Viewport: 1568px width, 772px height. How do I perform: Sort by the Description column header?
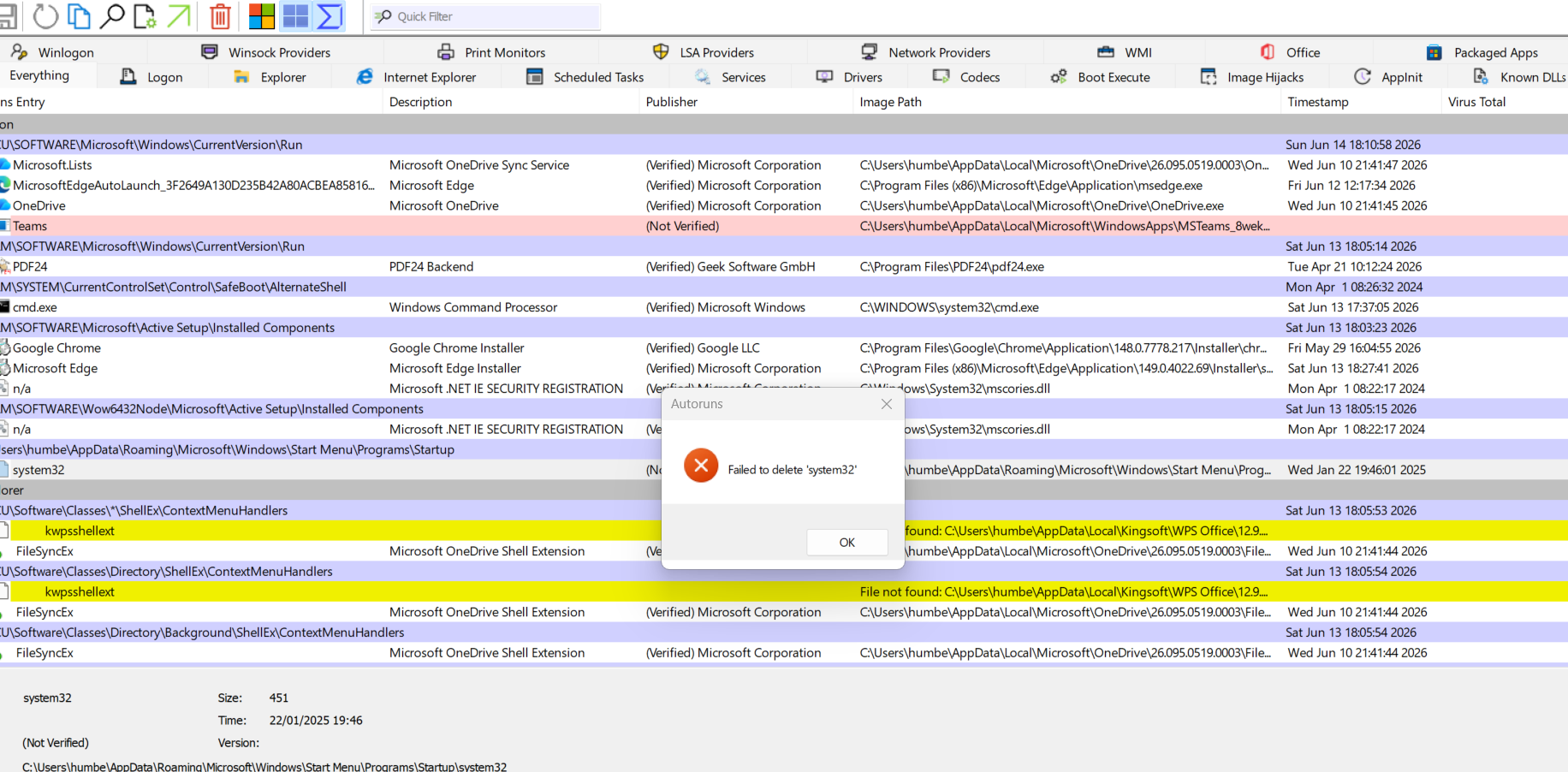[510, 102]
